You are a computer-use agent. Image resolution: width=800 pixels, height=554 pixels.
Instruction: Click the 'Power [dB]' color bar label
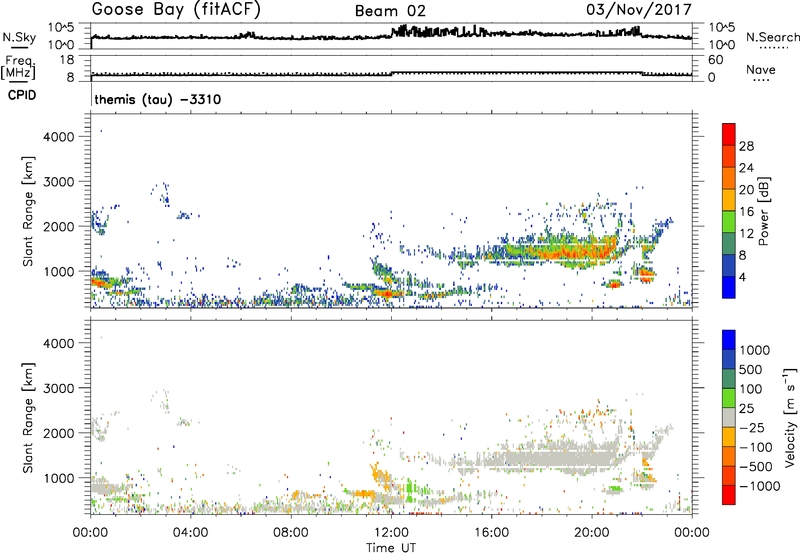[x=763, y=211]
